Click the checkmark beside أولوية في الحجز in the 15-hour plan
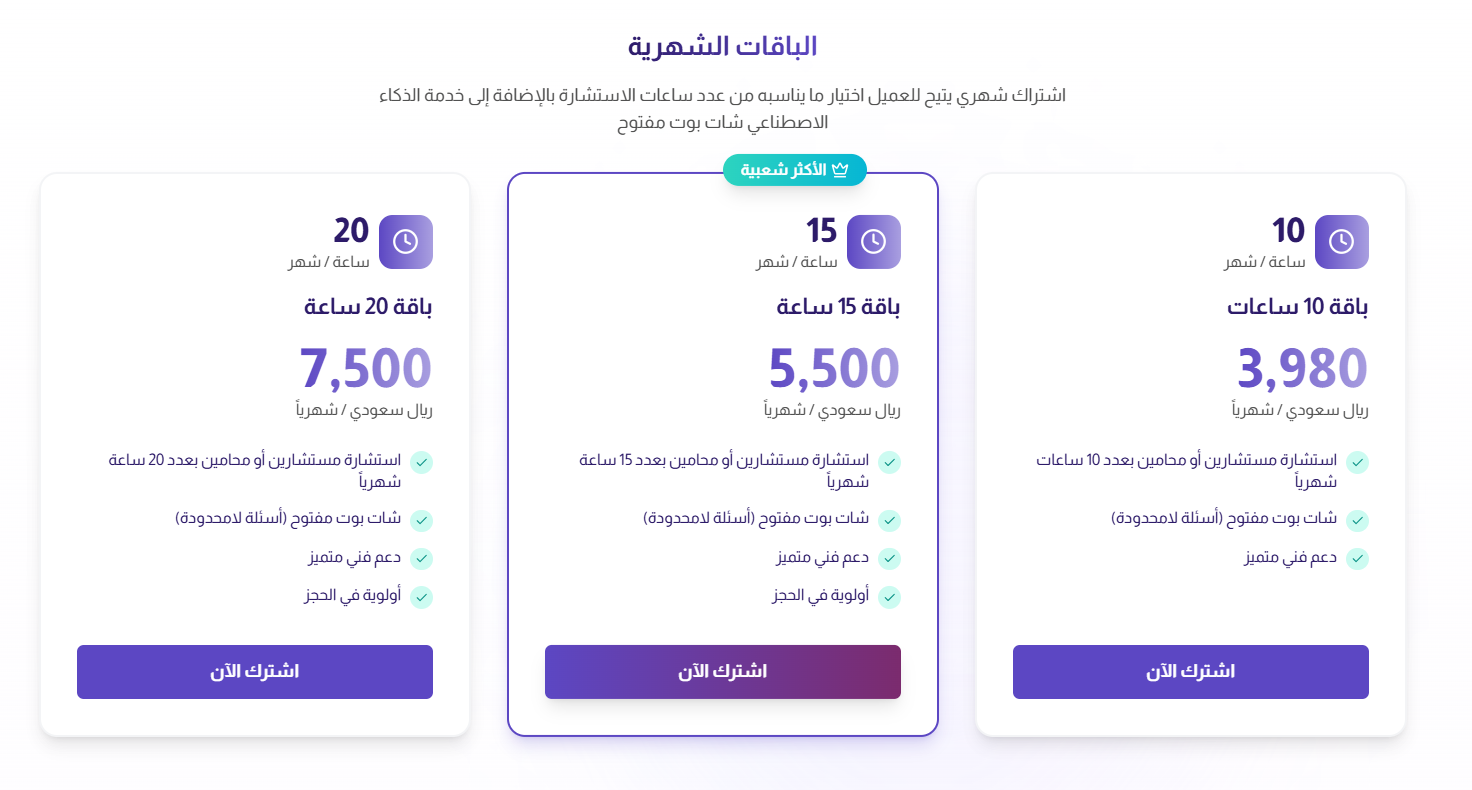 click(x=890, y=596)
